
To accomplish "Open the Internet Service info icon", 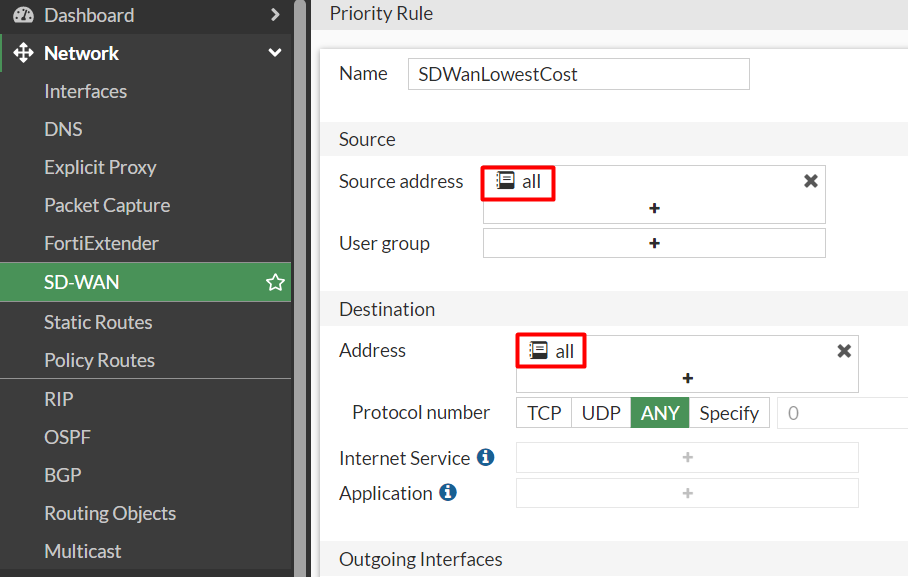I will pyautogui.click(x=485, y=458).
